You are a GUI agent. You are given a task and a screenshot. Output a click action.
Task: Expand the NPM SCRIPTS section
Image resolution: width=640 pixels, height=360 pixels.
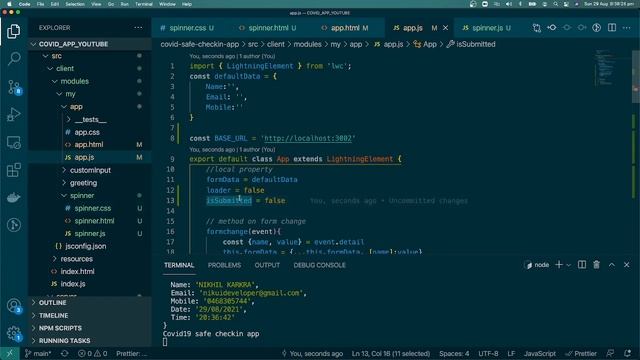point(60,328)
